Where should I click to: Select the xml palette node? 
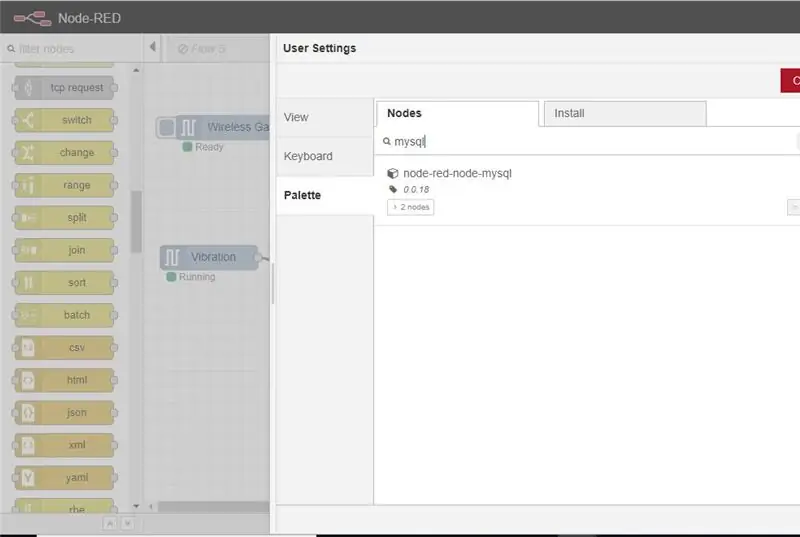point(65,445)
